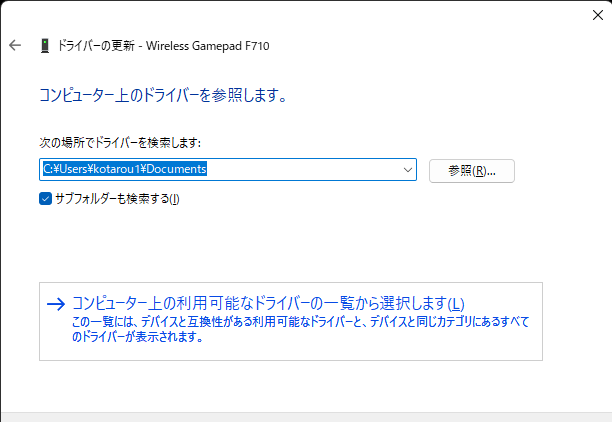Toggle the サブフォルダーも検索する checkbox
Image resolution: width=612 pixels, height=422 pixels.
(45, 198)
